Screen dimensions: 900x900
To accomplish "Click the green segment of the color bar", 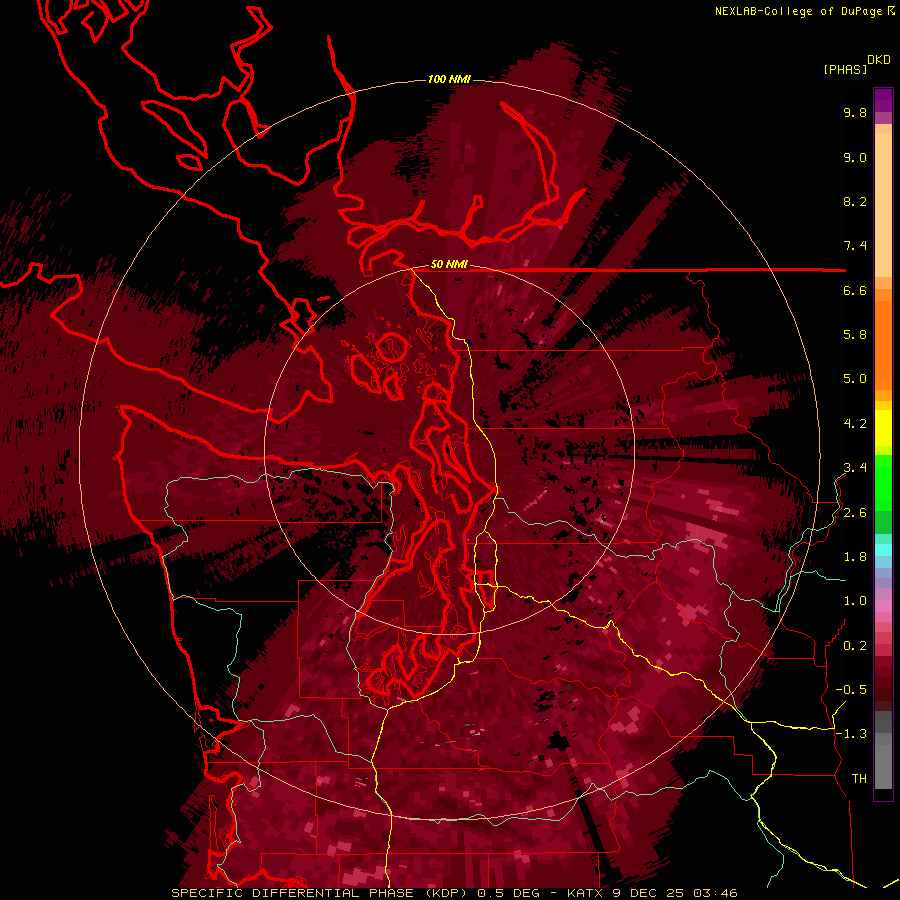I will click(883, 483).
